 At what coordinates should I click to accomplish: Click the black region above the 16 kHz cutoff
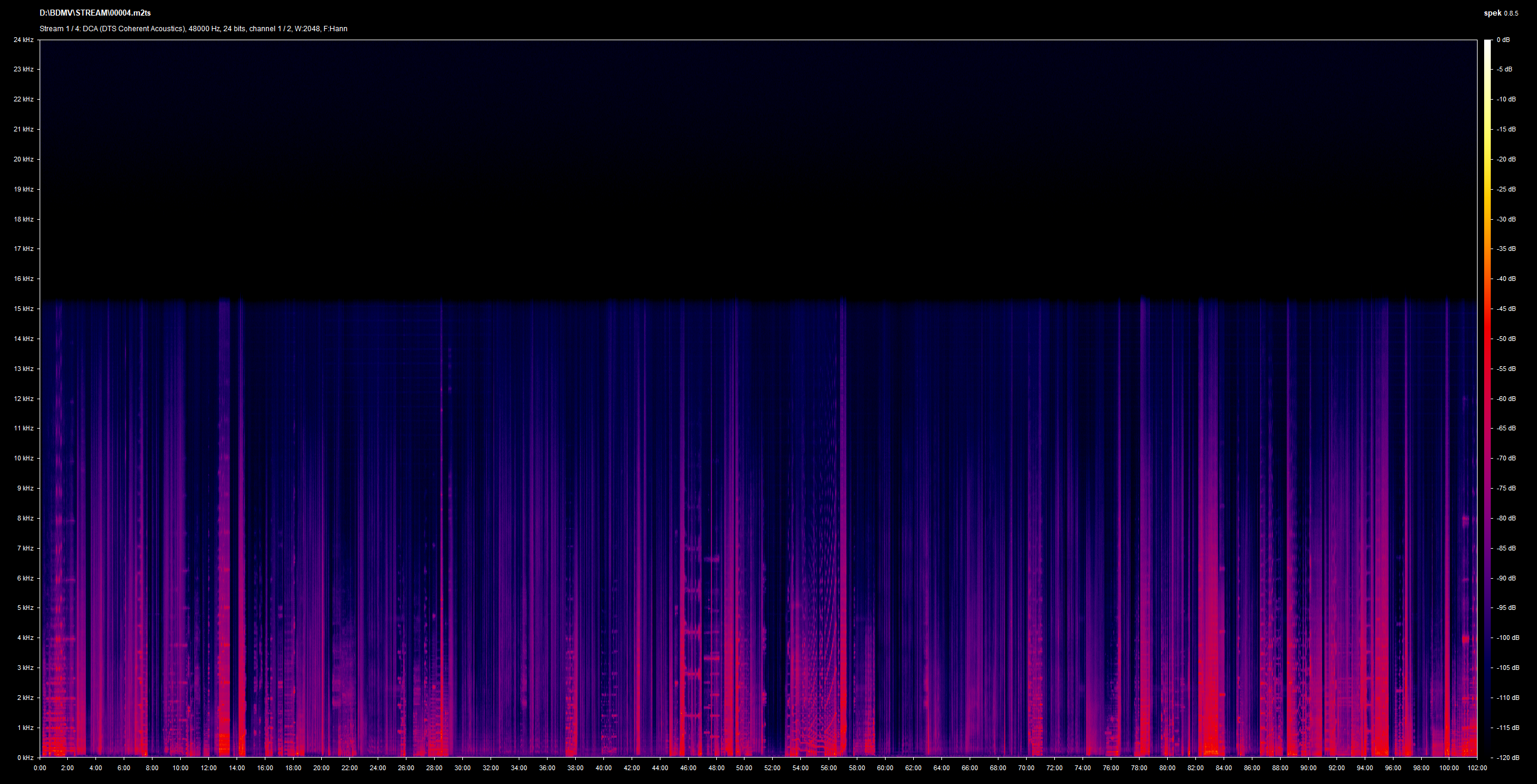tap(758, 168)
